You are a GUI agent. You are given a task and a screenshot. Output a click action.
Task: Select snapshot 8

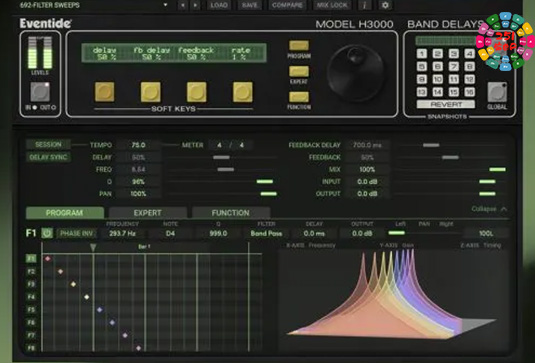coord(469,67)
